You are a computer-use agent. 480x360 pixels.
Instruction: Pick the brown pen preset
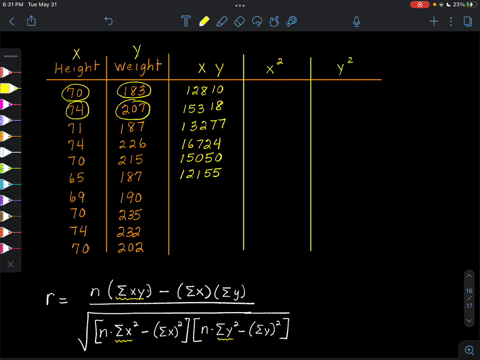[10, 216]
